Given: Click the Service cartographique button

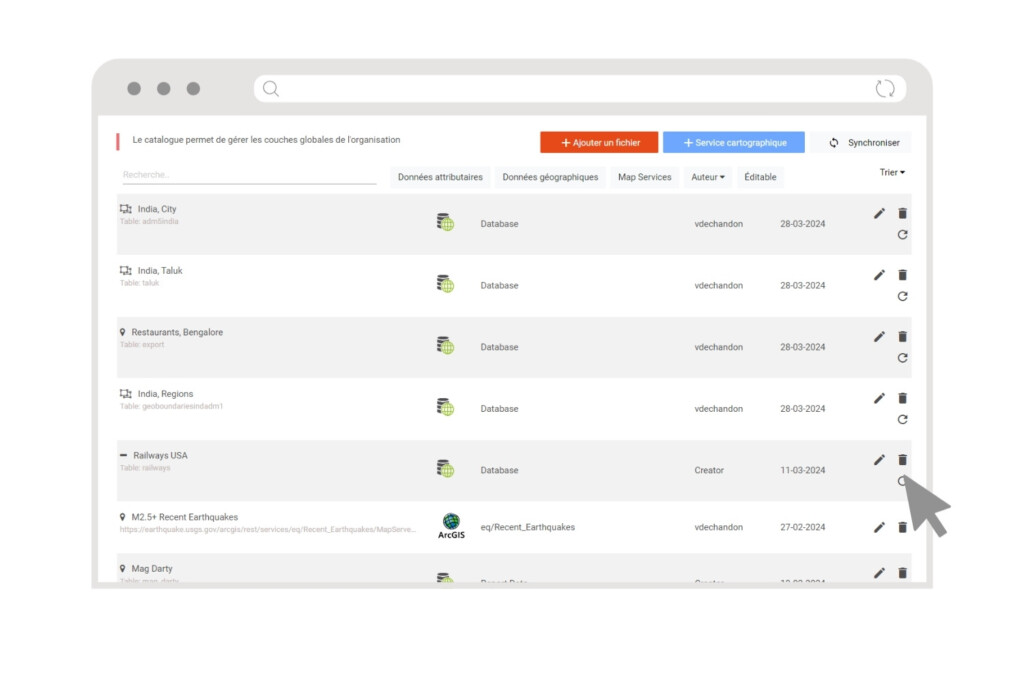Looking at the screenshot, I should (733, 143).
